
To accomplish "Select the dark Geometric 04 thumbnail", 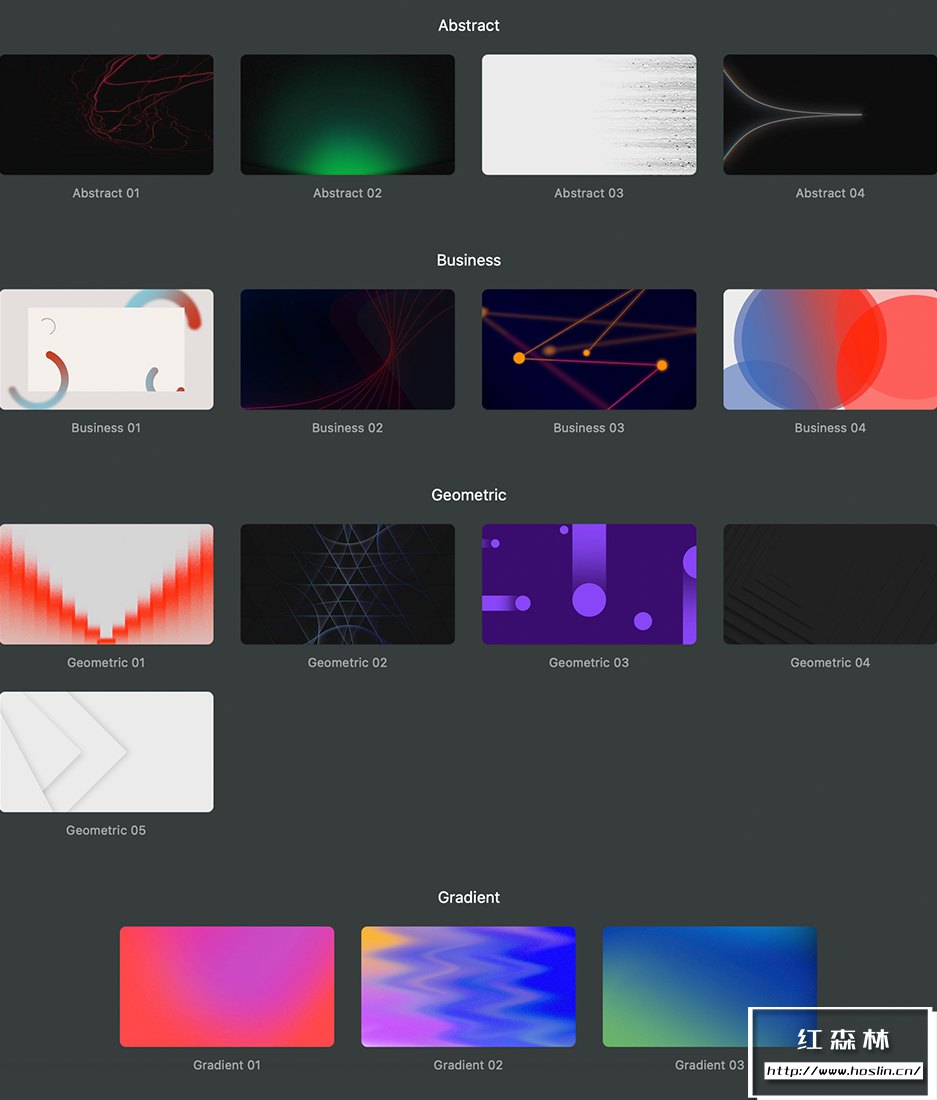I will pyautogui.click(x=830, y=584).
